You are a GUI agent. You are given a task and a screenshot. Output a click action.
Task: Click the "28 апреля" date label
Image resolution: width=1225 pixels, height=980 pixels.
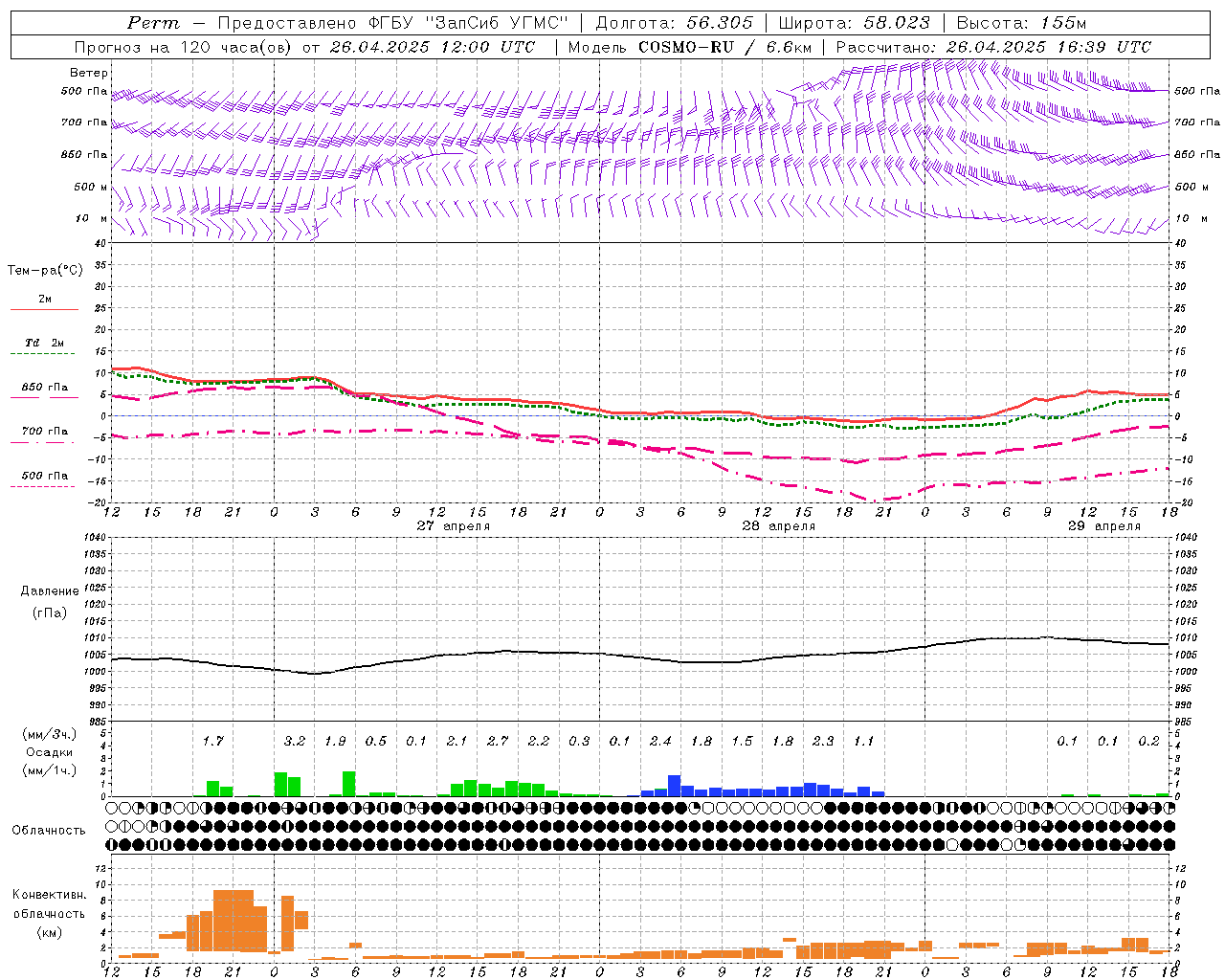click(779, 526)
